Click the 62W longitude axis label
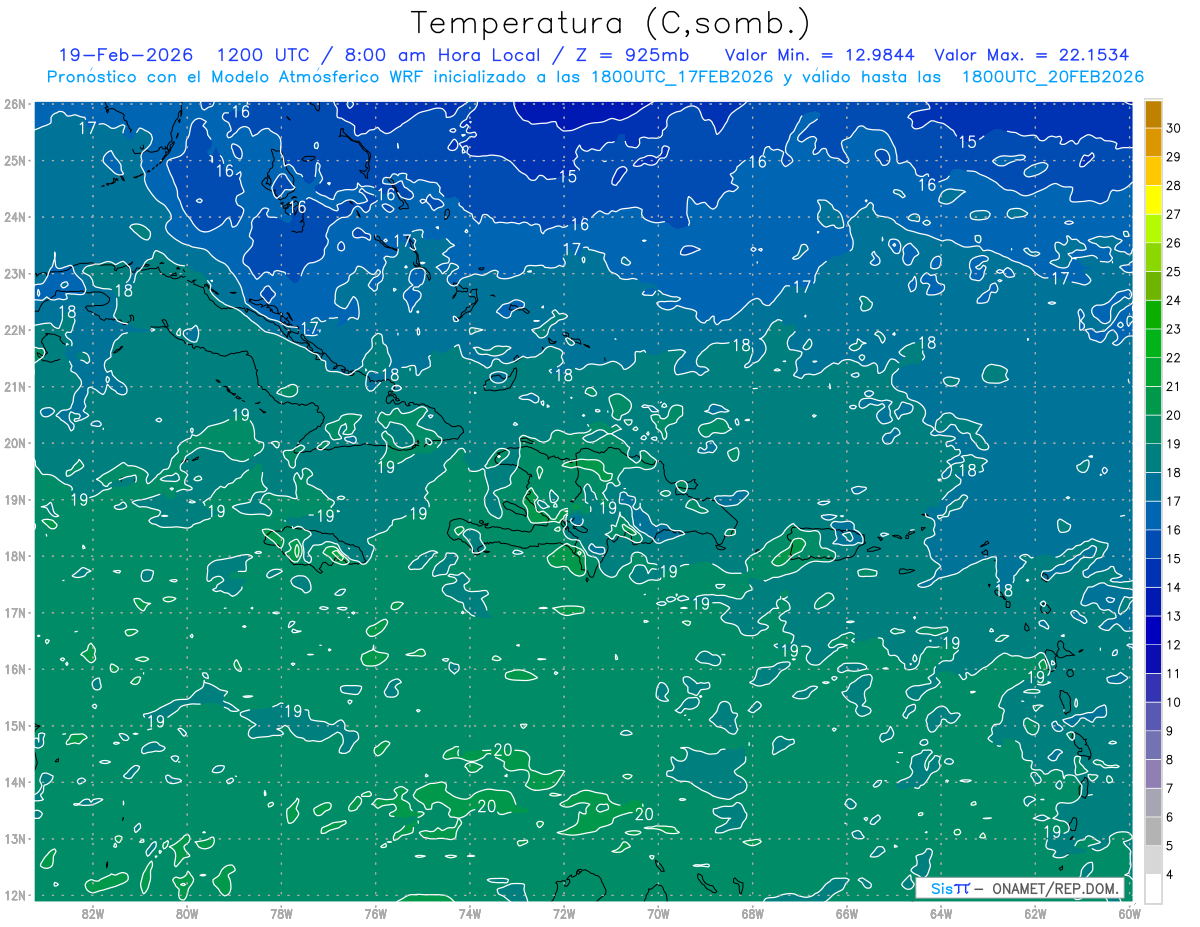The height and width of the screenshot is (927, 1200). tap(1034, 913)
